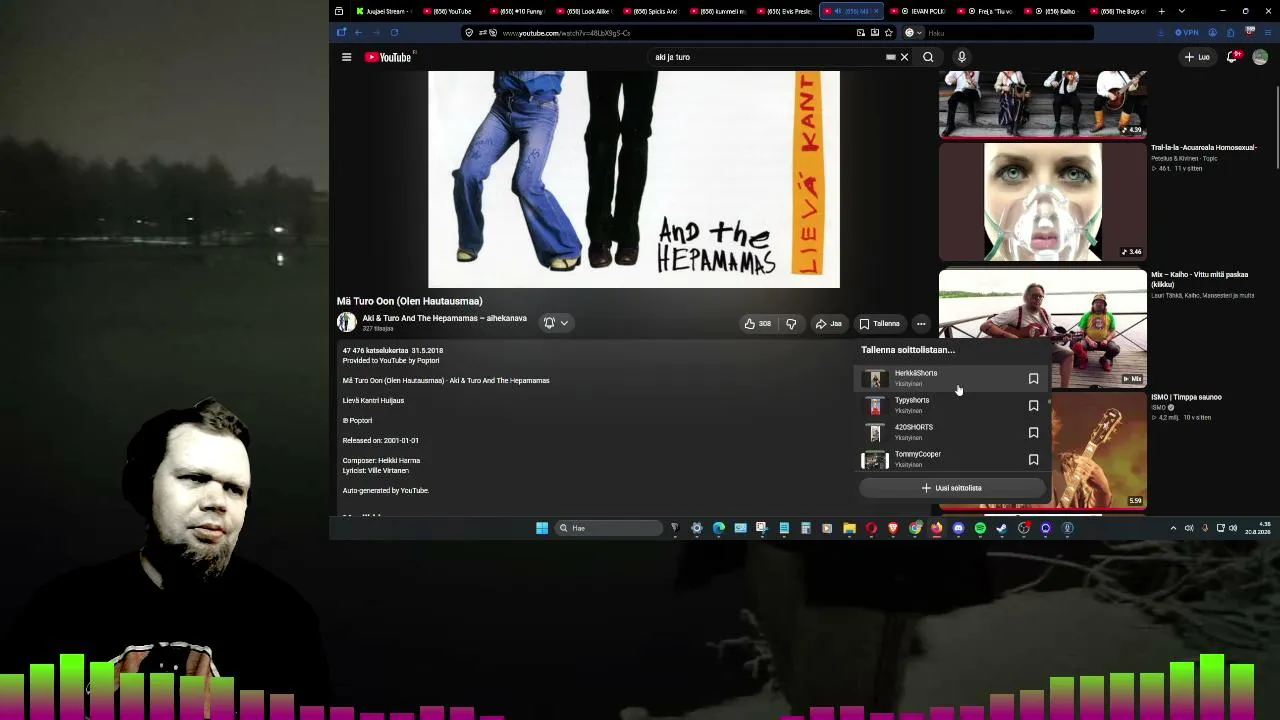Switch to the Look Alike browser tab
This screenshot has width=1280, height=720.
pos(584,11)
